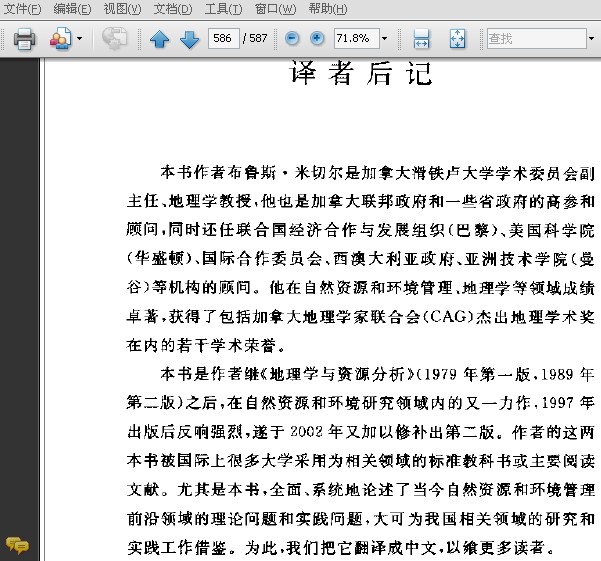Click the Print icon in the toolbar
Viewport: 601px width, 561px height.
click(25, 39)
